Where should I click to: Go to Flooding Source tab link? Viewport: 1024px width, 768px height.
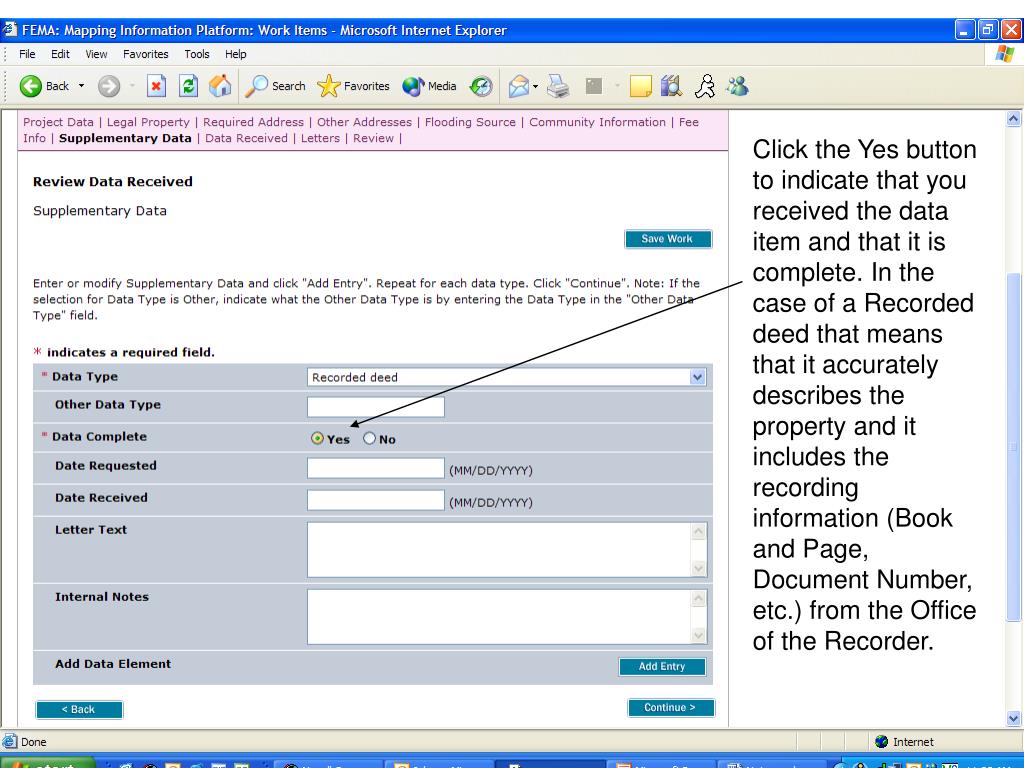470,122
